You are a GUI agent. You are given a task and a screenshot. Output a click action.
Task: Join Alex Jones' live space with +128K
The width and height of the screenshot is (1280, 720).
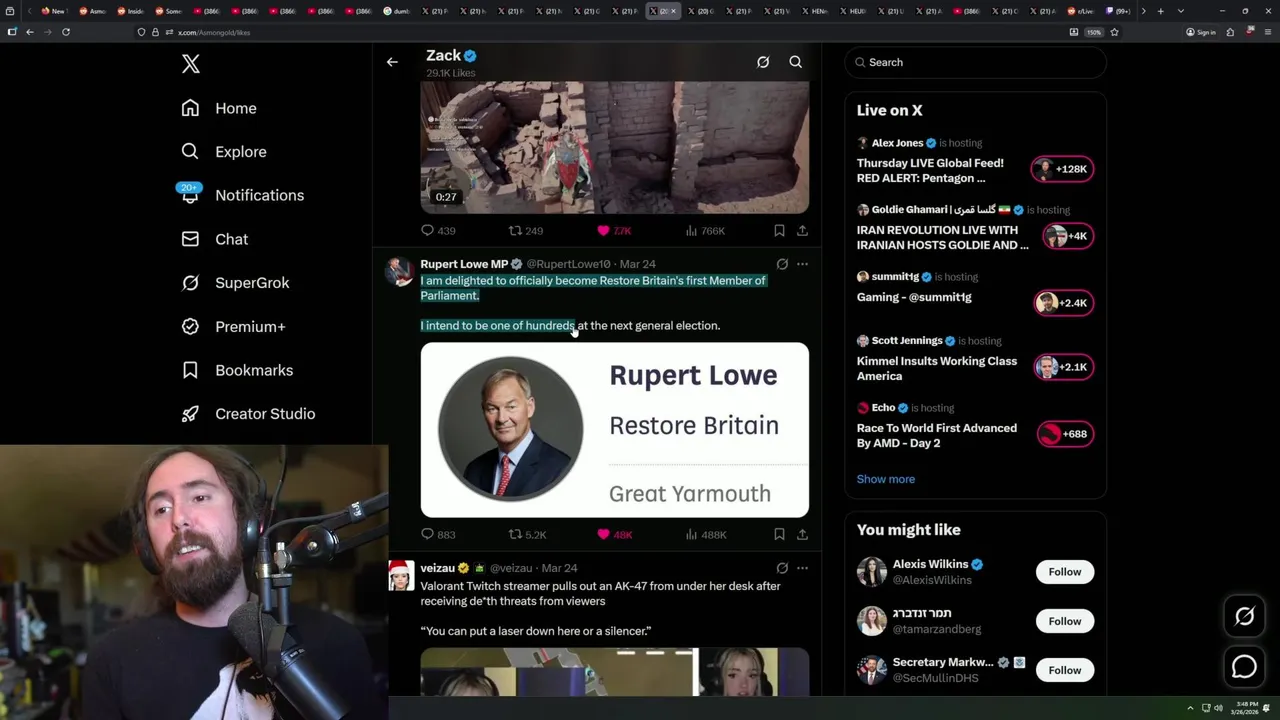1062,169
